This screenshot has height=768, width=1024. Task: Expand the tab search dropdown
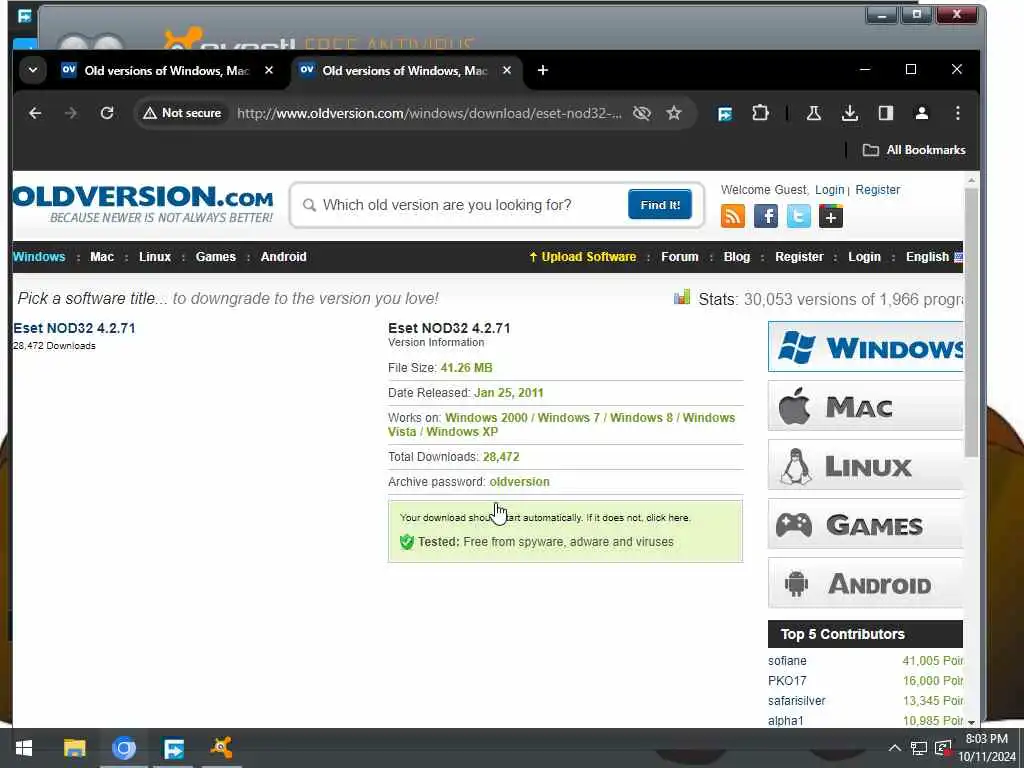33,70
